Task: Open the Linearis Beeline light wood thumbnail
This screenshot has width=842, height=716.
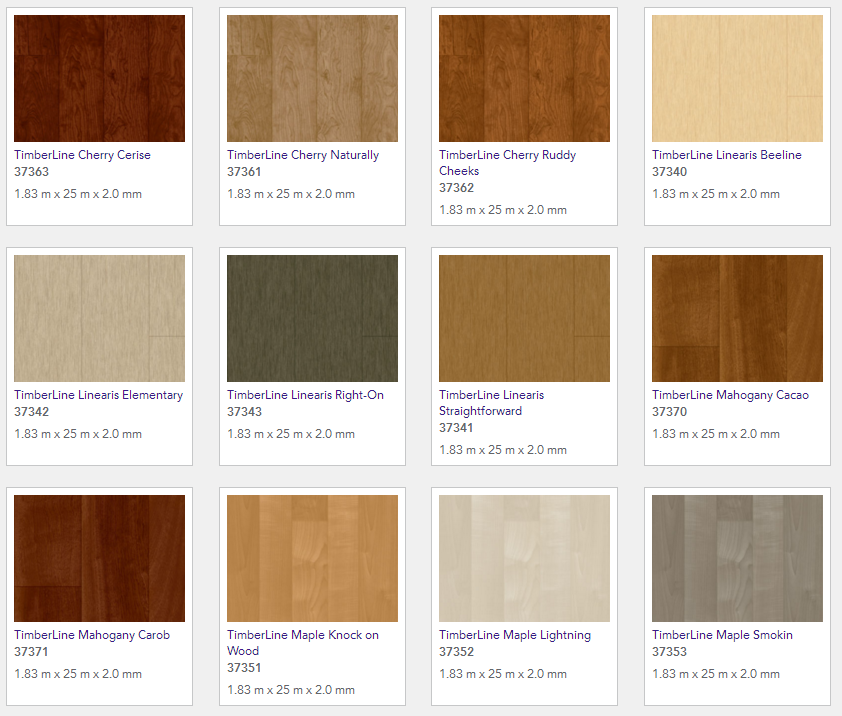Action: [737, 78]
